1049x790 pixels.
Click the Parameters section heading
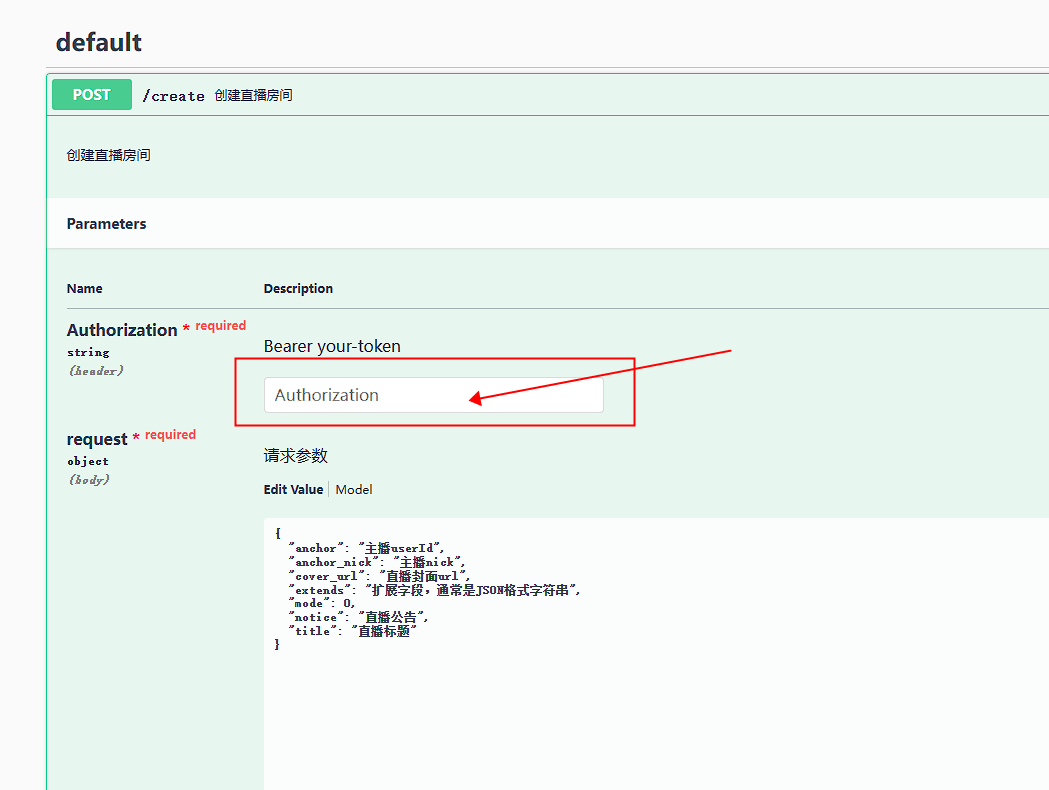click(x=106, y=224)
